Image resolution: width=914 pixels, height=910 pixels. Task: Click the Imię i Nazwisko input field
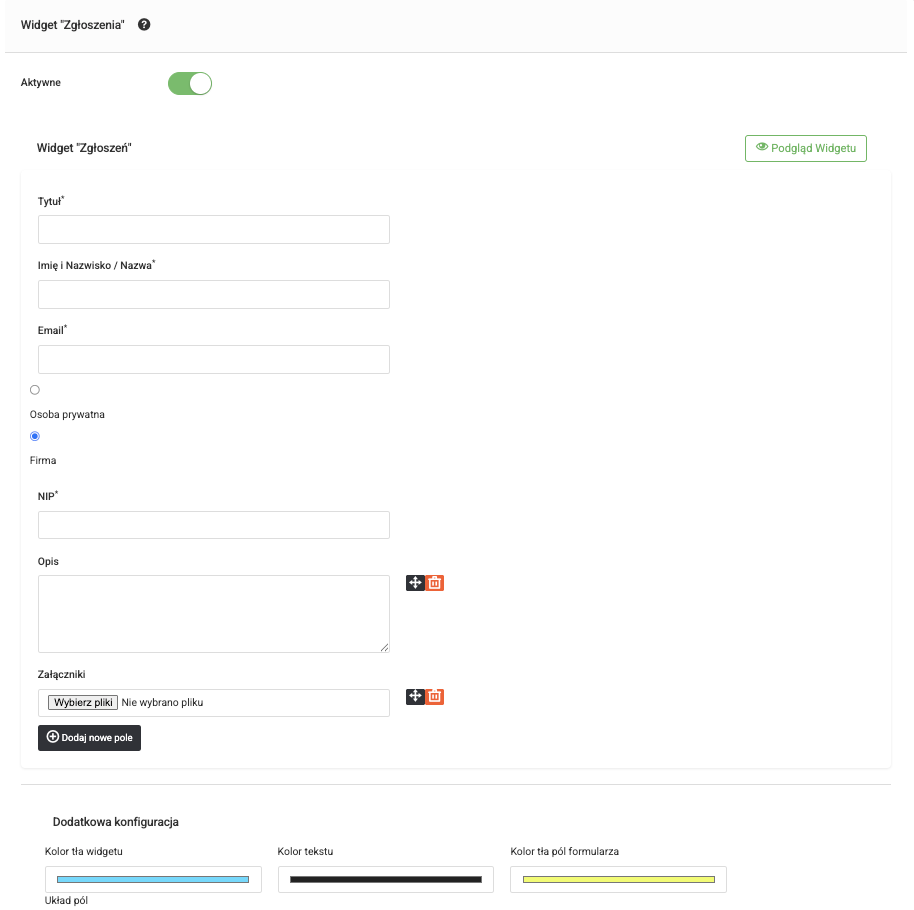tap(213, 294)
